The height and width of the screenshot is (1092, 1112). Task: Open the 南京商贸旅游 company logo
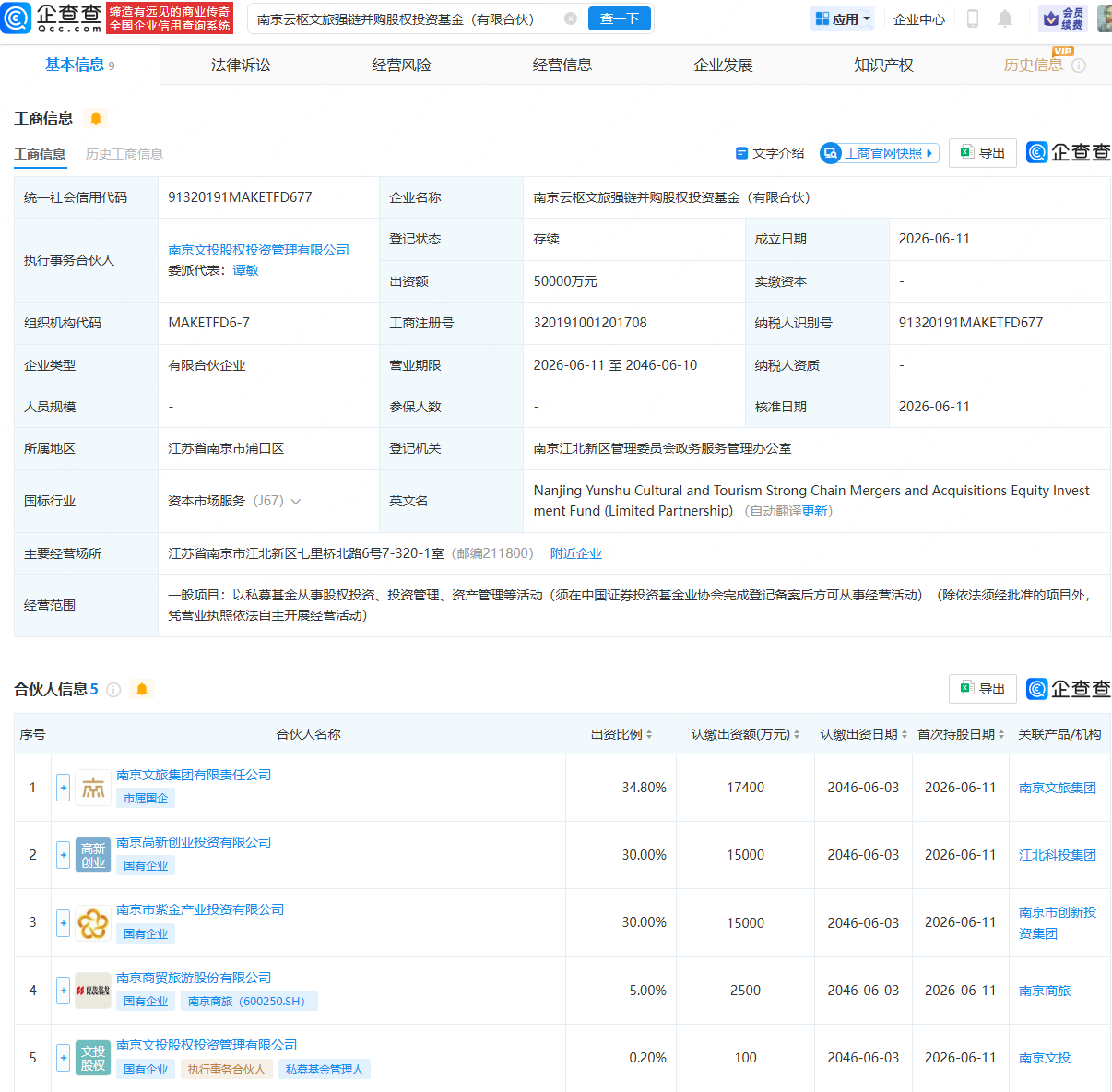point(93,991)
